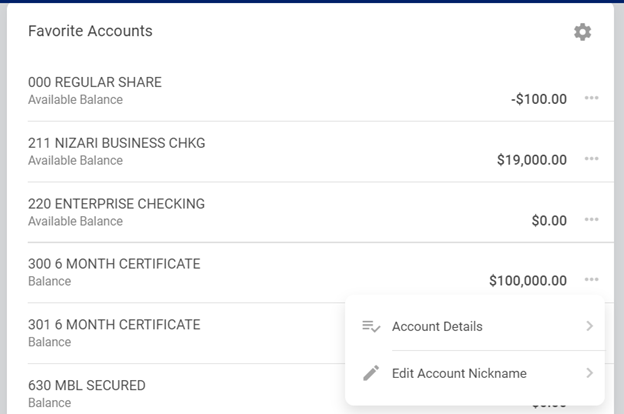Open the 211 NIZARI BUSINESS CHKG account
This screenshot has width=624, height=414.
(117, 143)
